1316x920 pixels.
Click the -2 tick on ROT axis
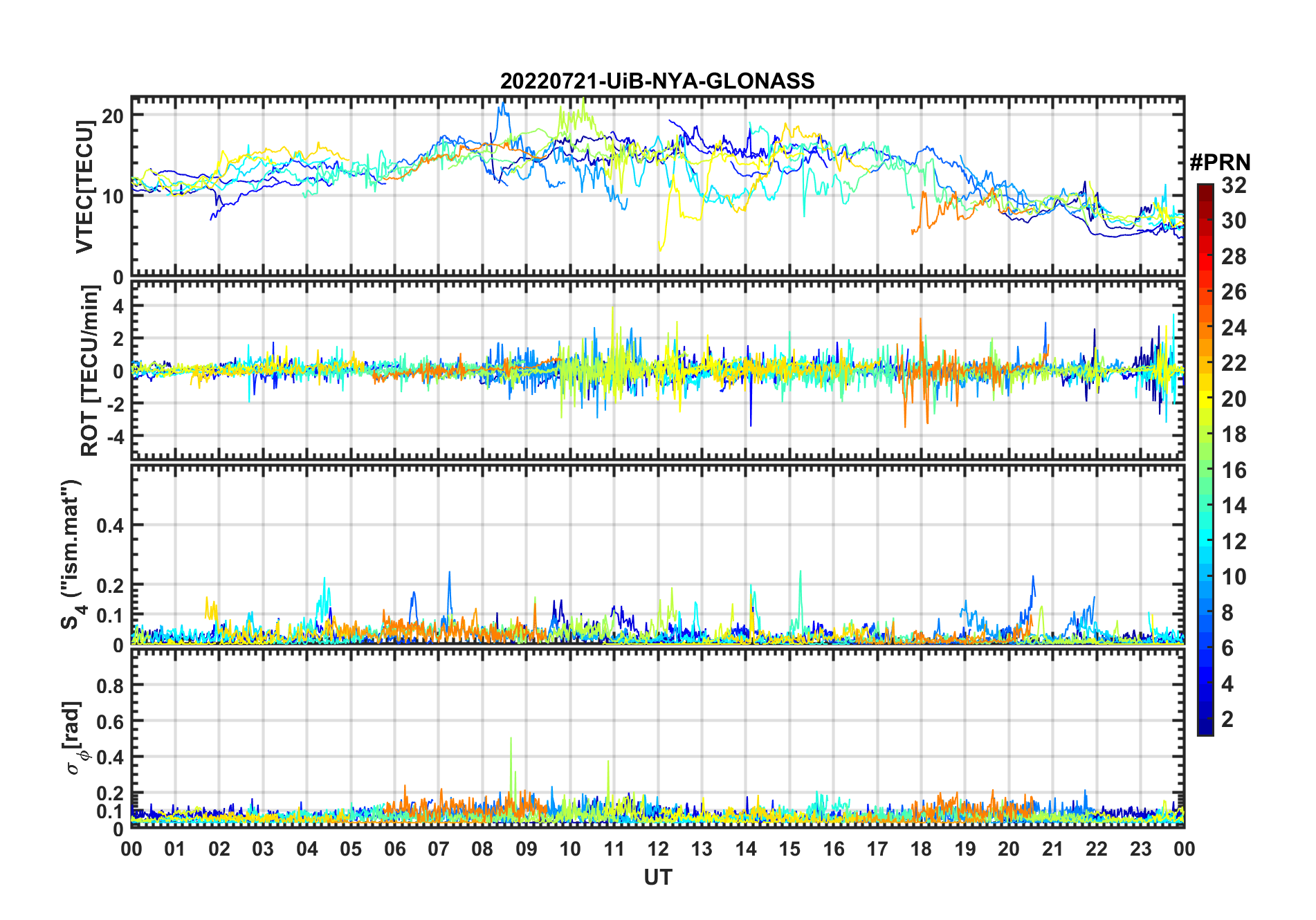(115, 404)
